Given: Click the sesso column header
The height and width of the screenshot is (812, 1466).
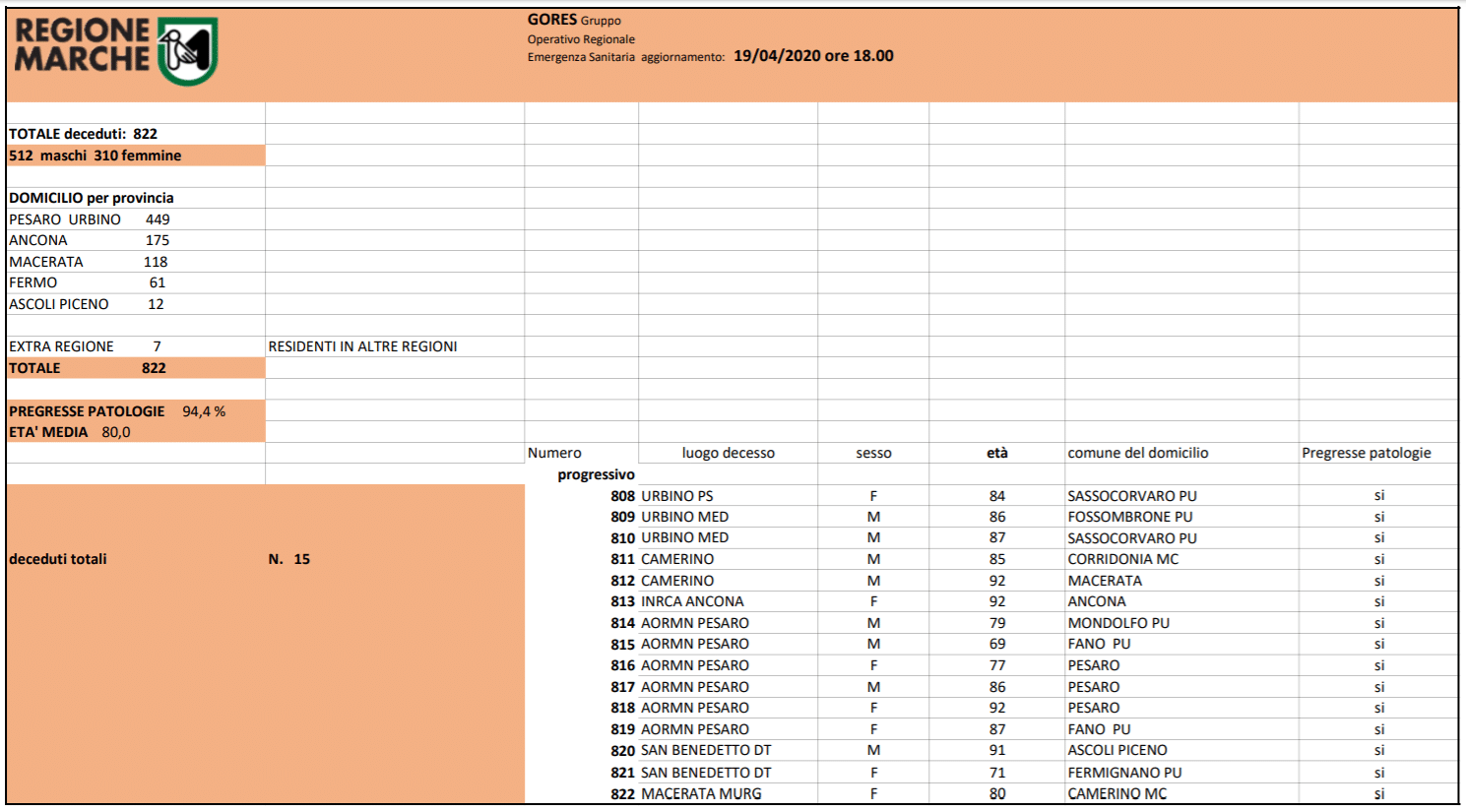Looking at the screenshot, I should pyautogui.click(x=873, y=453).
